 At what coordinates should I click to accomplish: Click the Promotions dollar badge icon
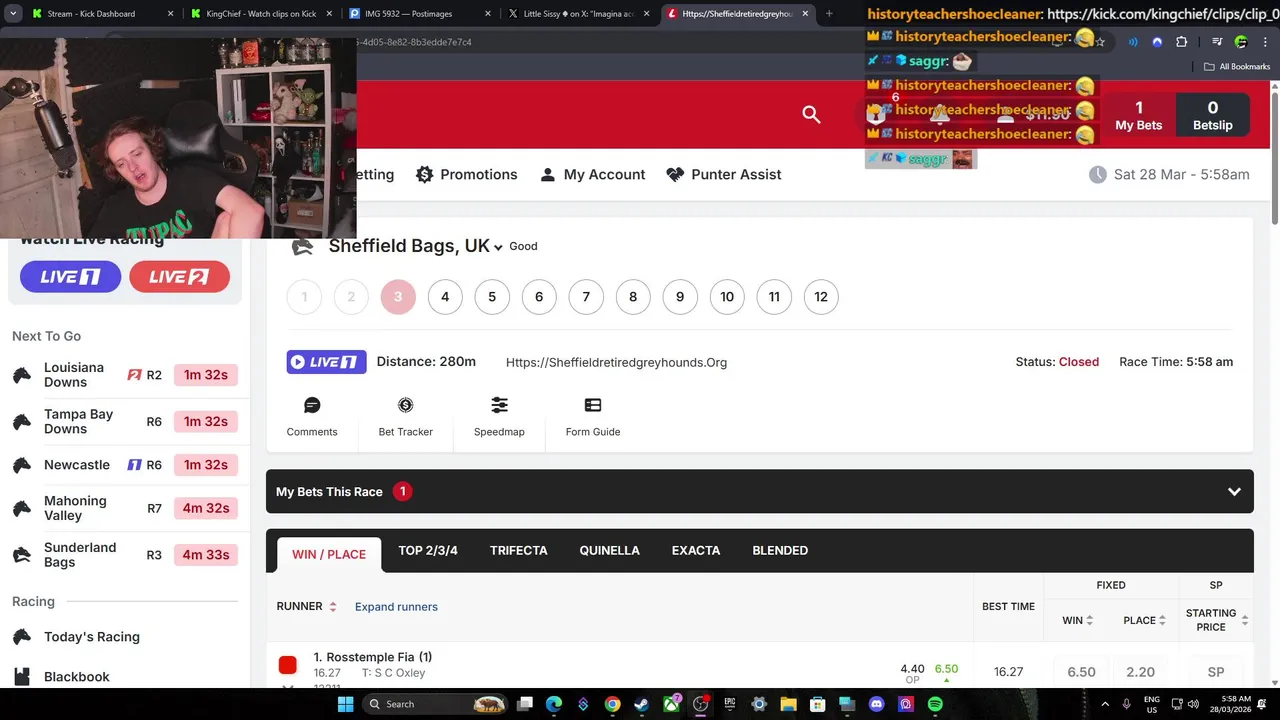click(424, 174)
